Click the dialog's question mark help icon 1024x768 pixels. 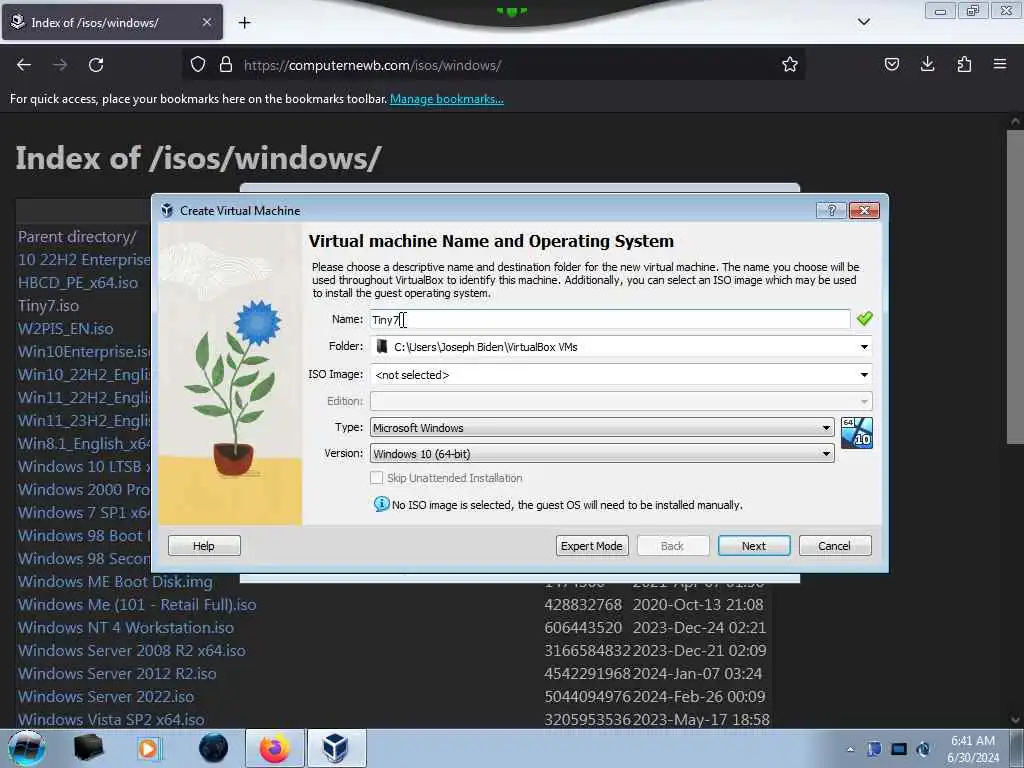pyautogui.click(x=831, y=210)
